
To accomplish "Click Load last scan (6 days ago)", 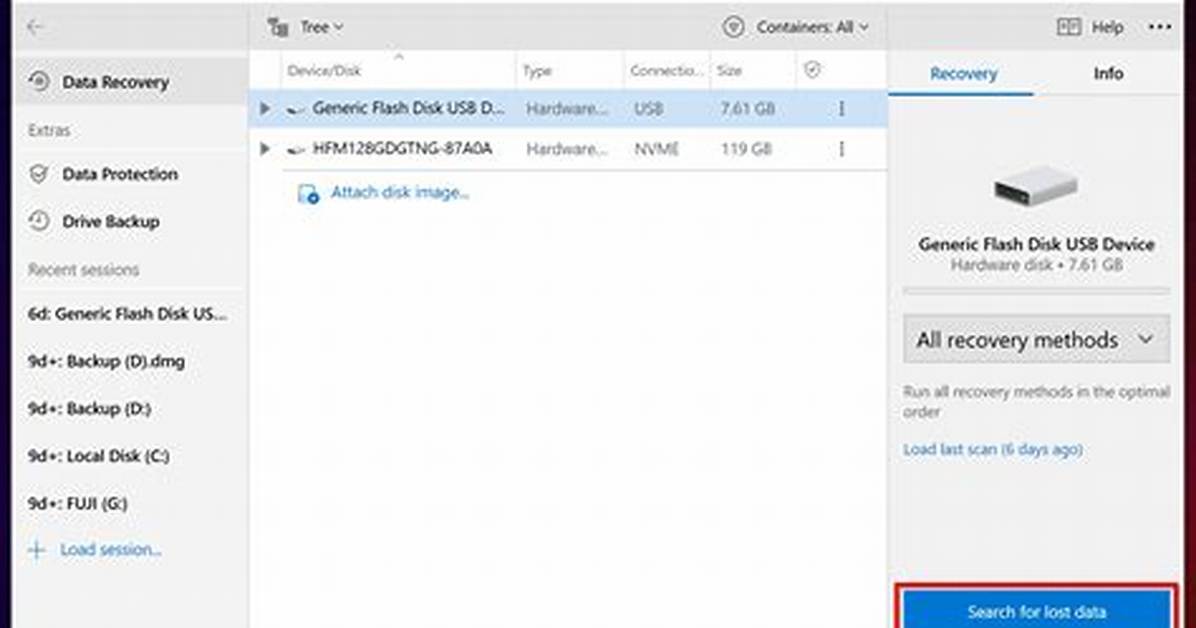I will tap(992, 449).
